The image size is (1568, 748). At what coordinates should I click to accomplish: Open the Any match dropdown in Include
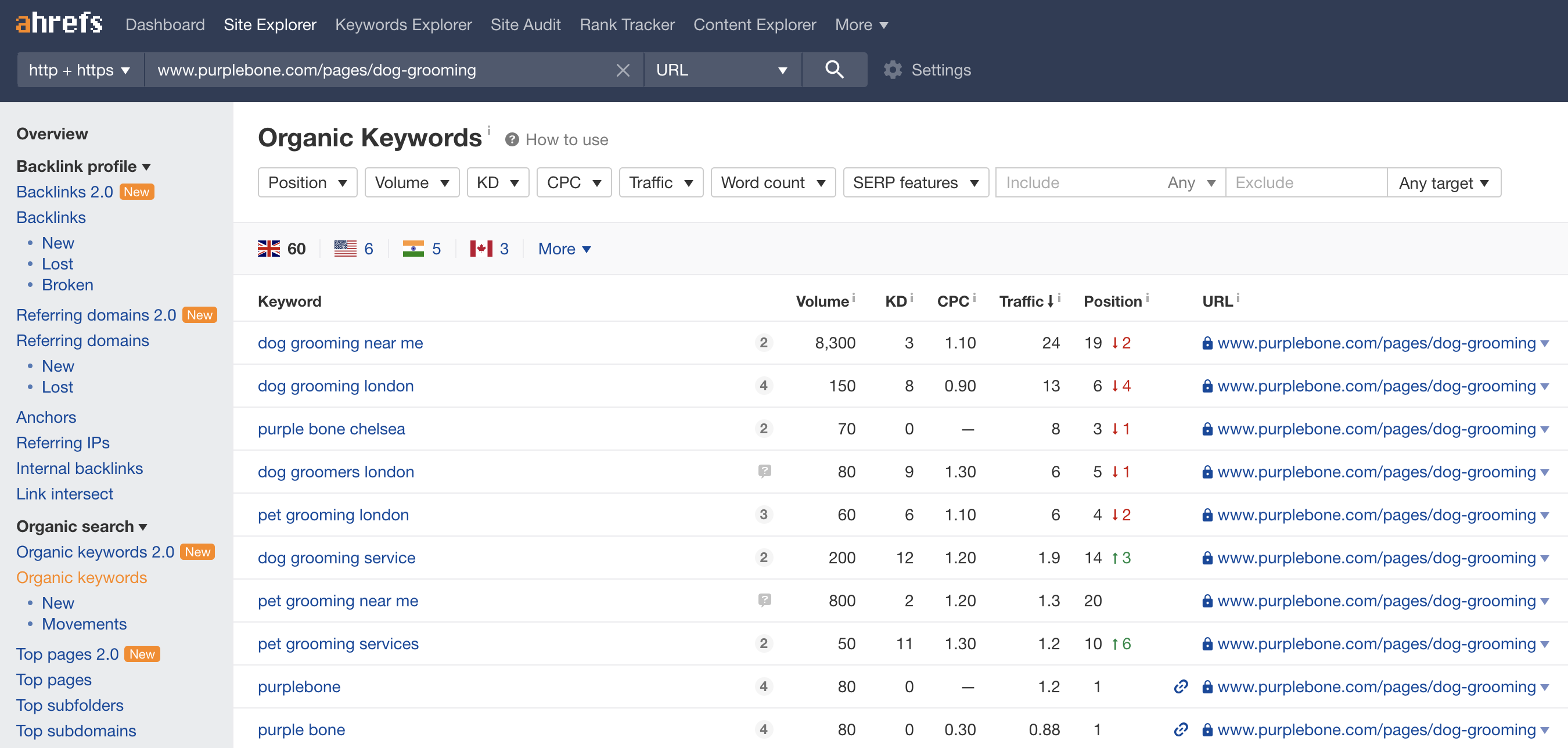tap(1191, 182)
